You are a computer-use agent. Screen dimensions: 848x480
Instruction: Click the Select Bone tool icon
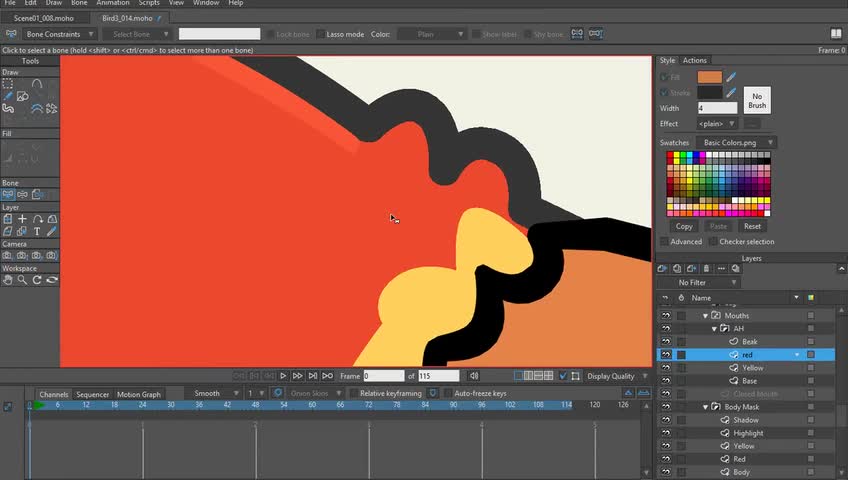pos(8,194)
